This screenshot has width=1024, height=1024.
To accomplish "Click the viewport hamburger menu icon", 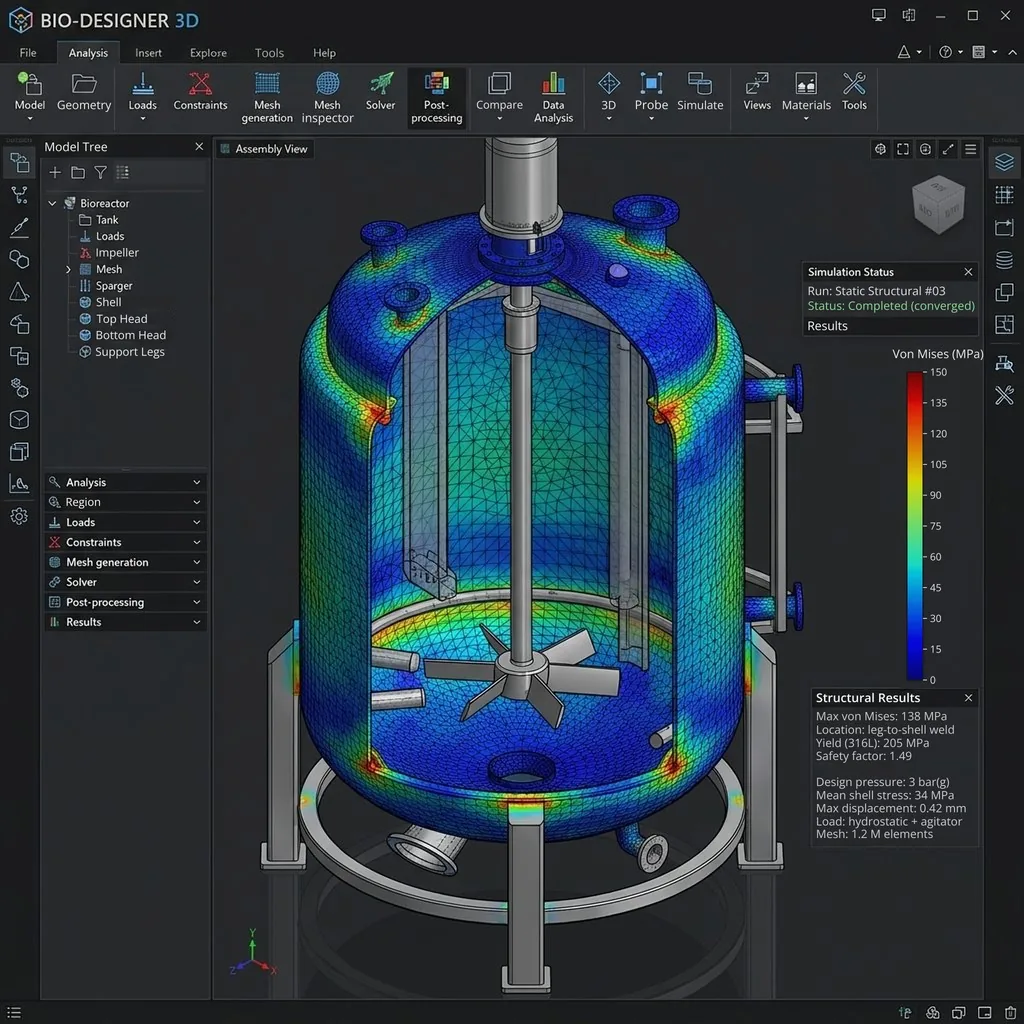I will 971,150.
